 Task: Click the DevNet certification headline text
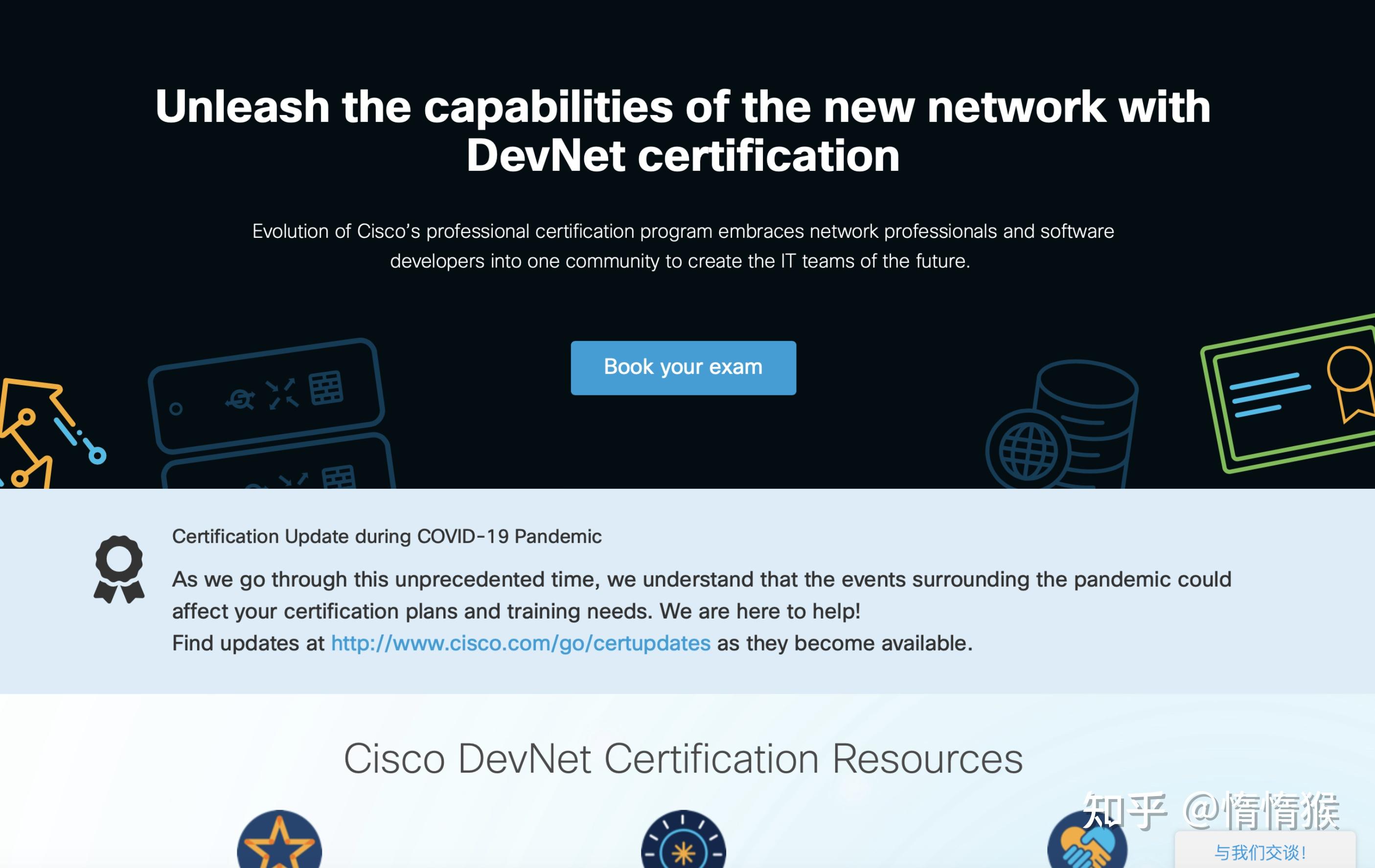coord(683,131)
